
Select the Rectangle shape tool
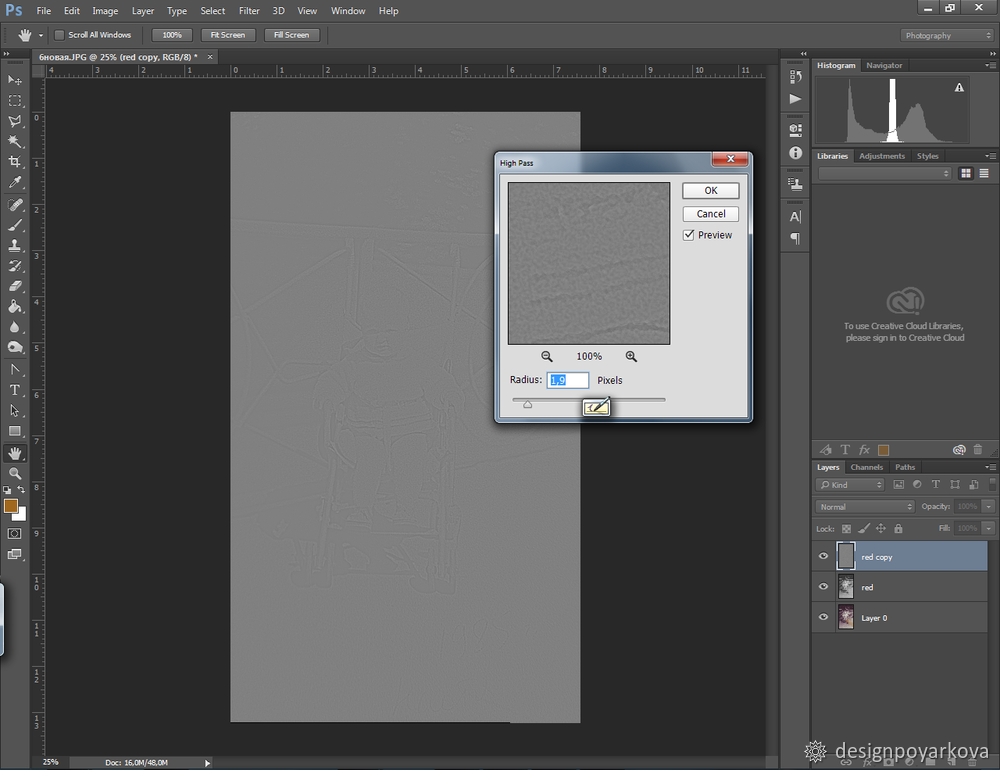[x=15, y=431]
